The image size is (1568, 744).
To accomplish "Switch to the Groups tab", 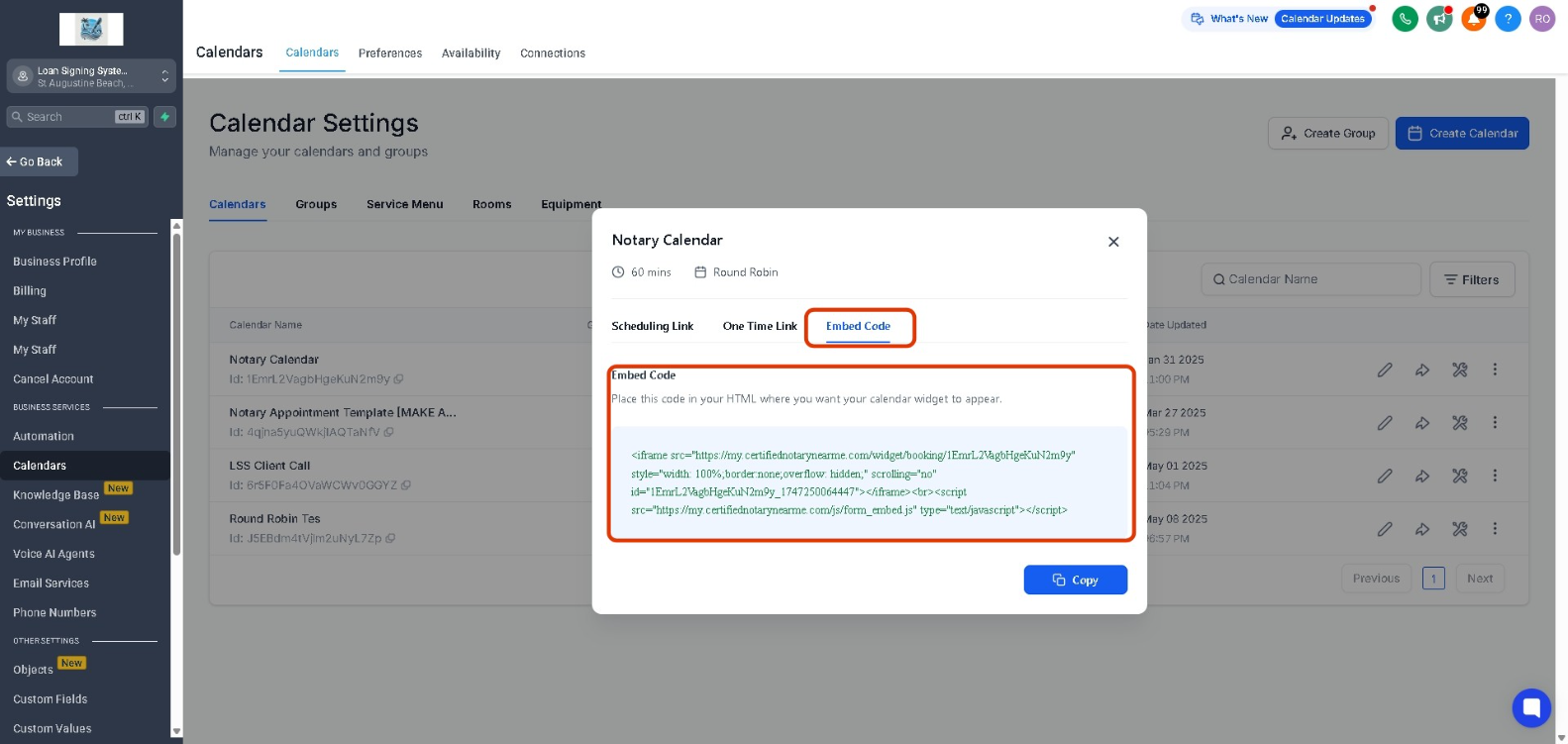I will (316, 204).
